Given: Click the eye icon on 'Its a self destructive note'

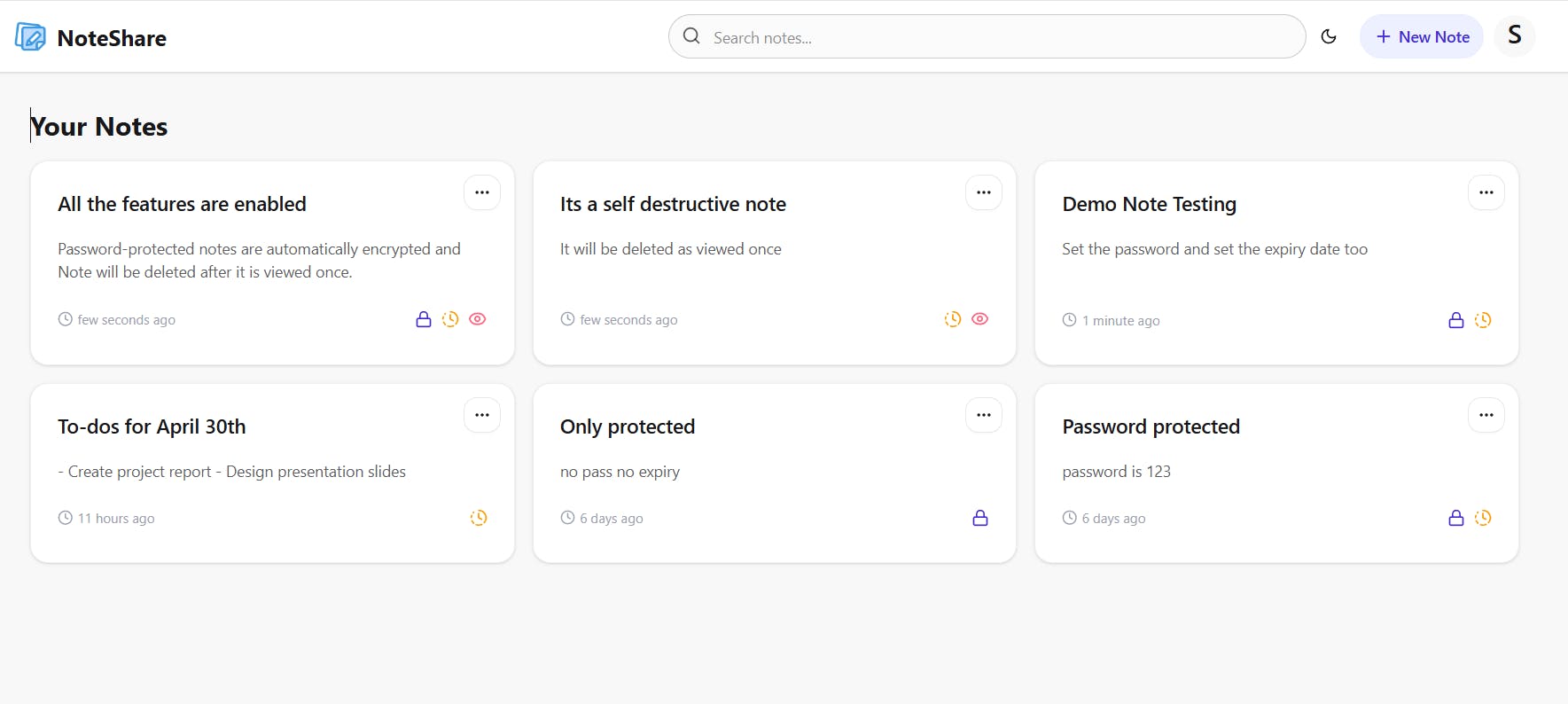Looking at the screenshot, I should tap(979, 319).
